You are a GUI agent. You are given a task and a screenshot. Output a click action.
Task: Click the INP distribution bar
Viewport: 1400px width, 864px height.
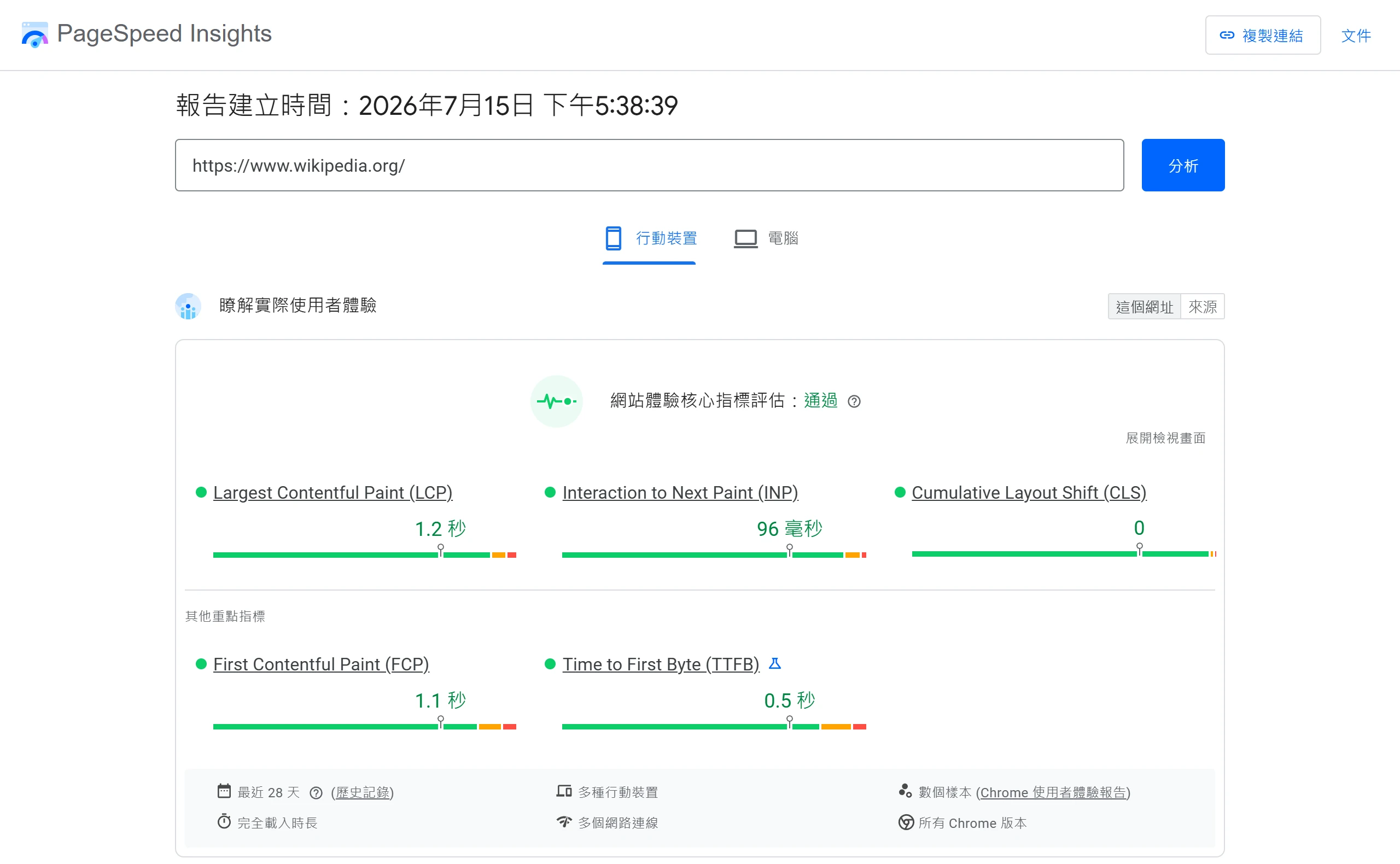pos(714,555)
